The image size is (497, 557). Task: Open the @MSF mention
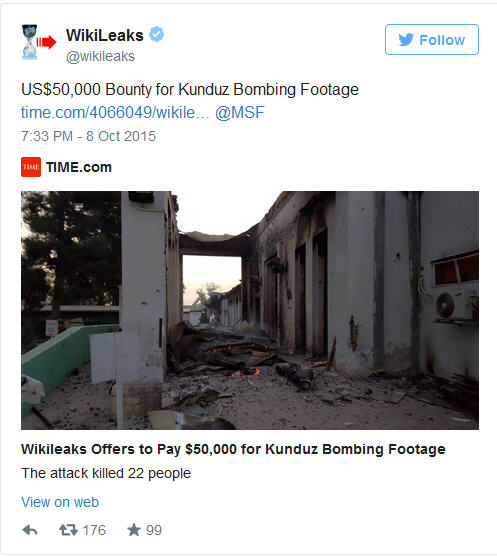[239, 113]
